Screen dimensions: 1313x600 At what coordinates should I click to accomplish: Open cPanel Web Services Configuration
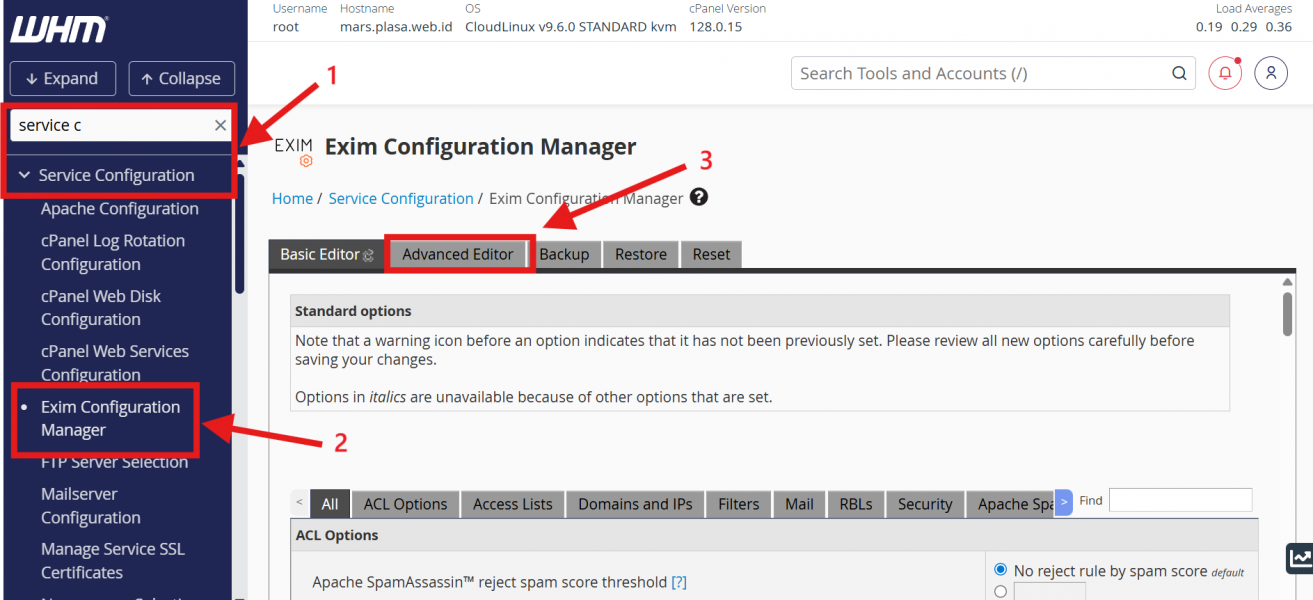[x=115, y=362]
